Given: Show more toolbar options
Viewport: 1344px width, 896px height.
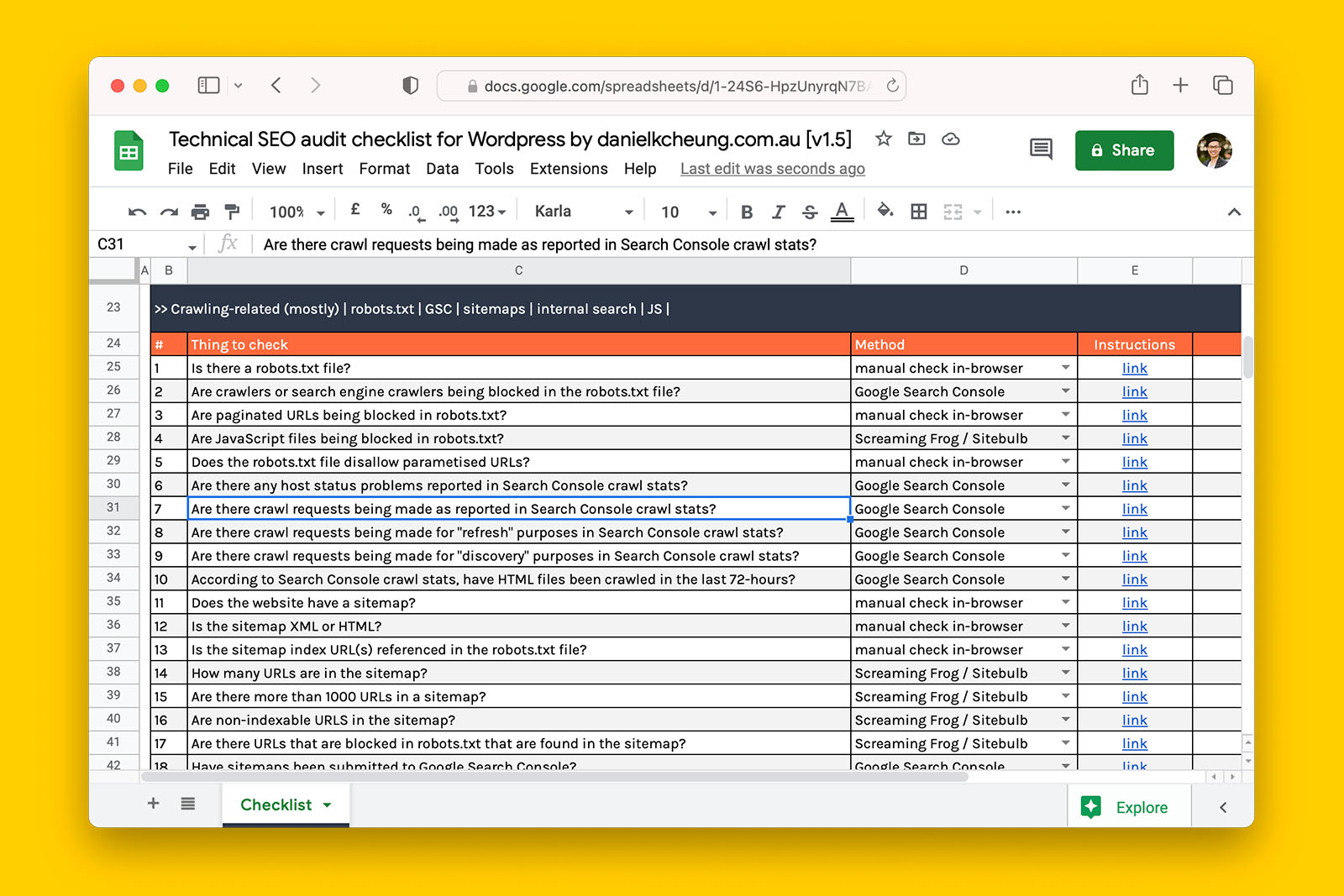Looking at the screenshot, I should [x=1013, y=212].
